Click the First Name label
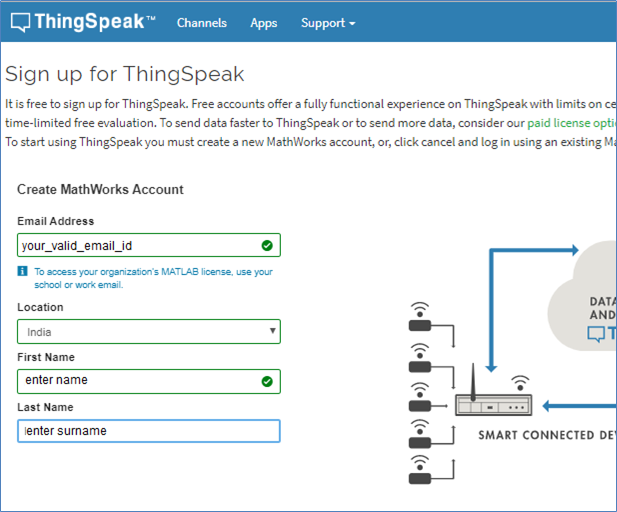Viewport: 617px width, 512px height. (46, 357)
